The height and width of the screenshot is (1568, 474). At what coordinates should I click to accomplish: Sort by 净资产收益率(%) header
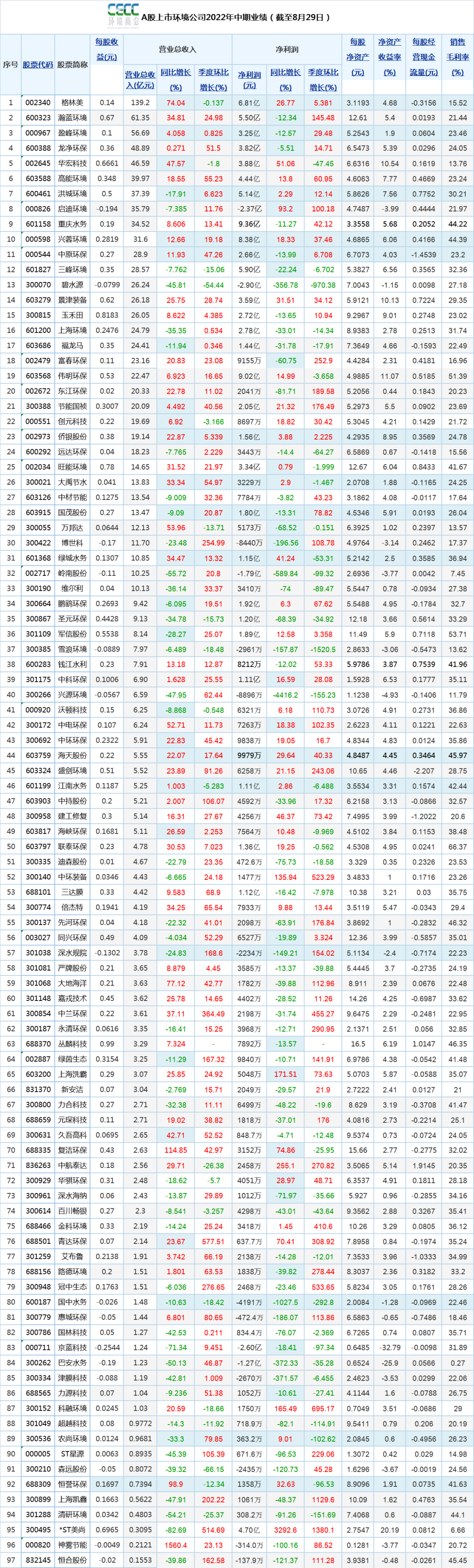tap(389, 57)
